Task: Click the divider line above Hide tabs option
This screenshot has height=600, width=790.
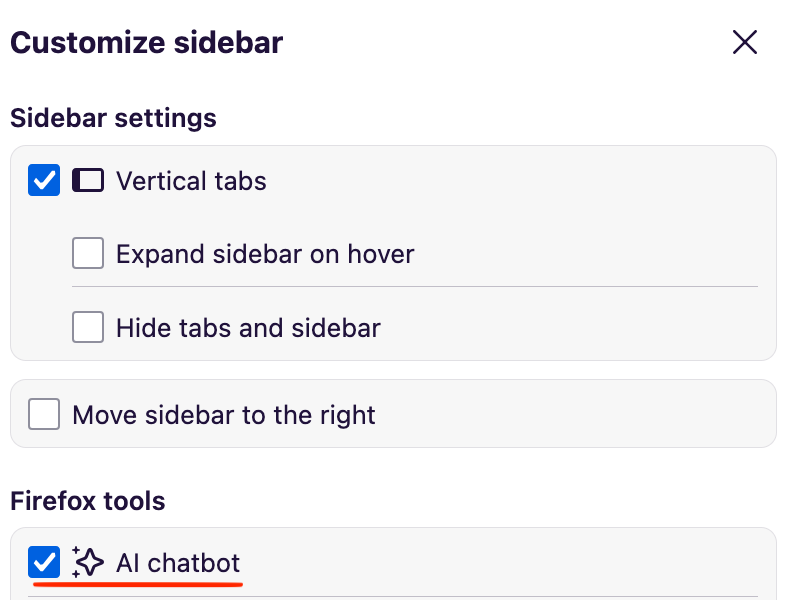Action: point(414,287)
